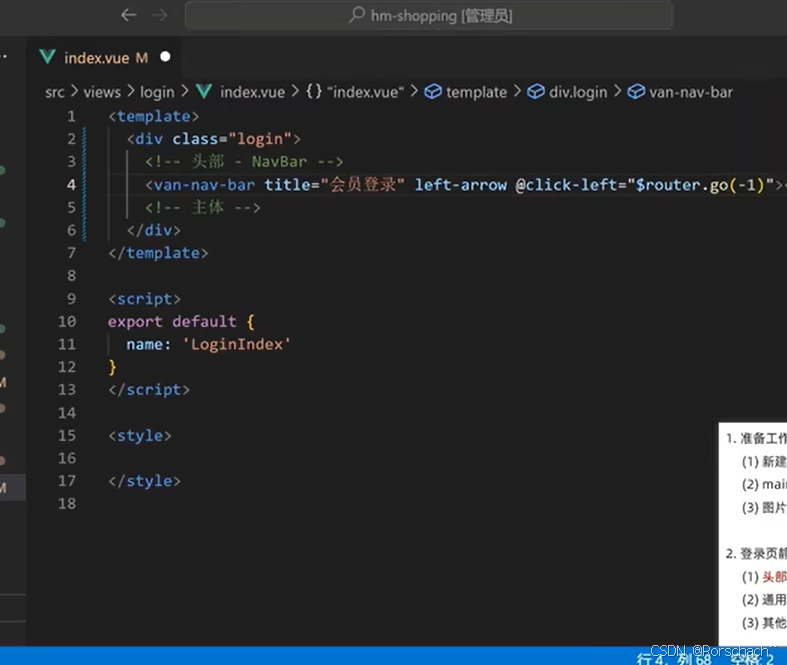The width and height of the screenshot is (787, 665).
Task: Click the line and column status bar indicator
Action: pyautogui.click(x=674, y=658)
